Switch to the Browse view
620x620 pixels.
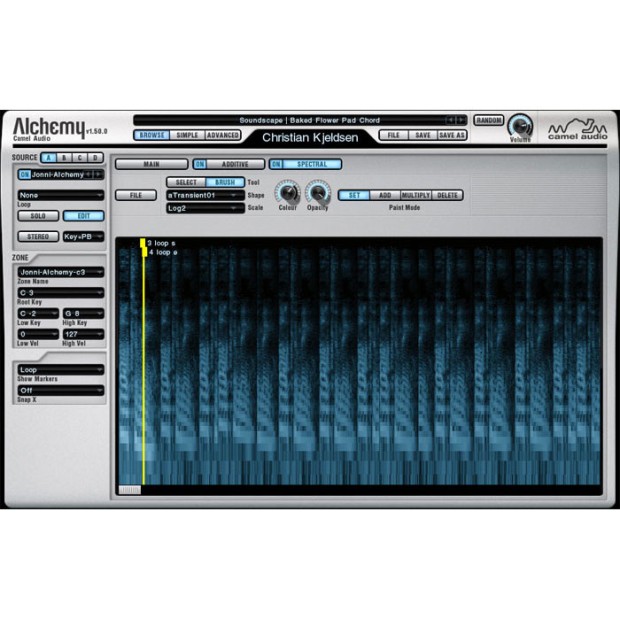[x=152, y=135]
